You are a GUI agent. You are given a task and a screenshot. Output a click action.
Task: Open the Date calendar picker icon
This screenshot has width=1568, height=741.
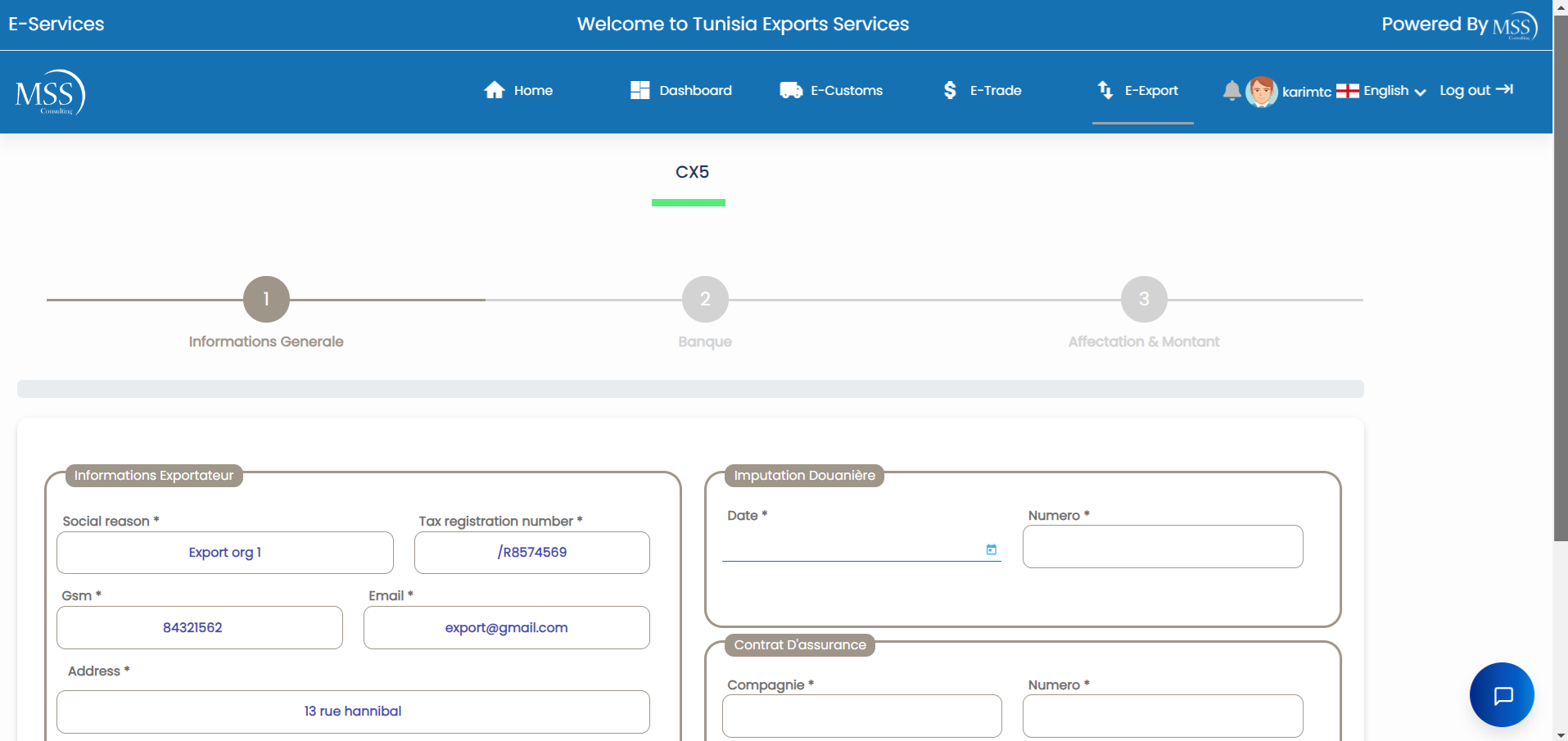[992, 549]
